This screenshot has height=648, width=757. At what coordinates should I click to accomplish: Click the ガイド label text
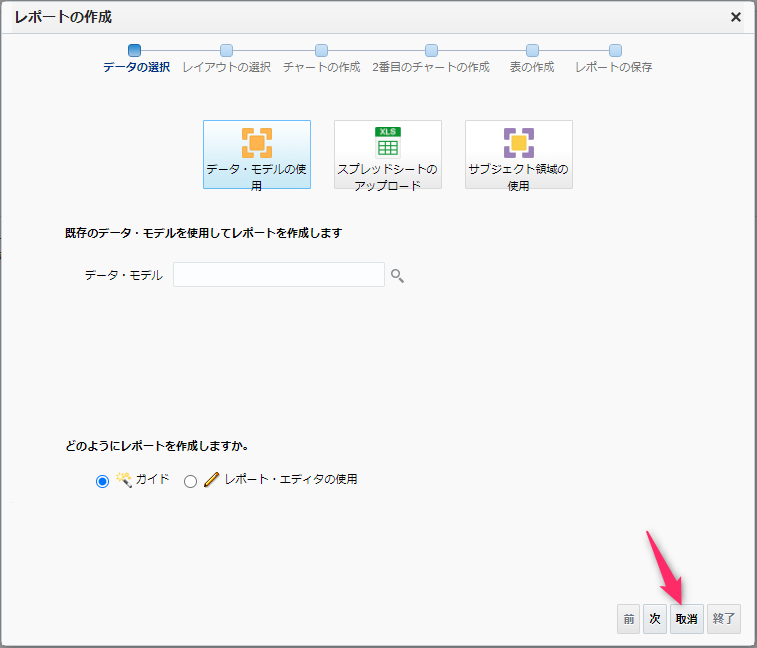152,479
